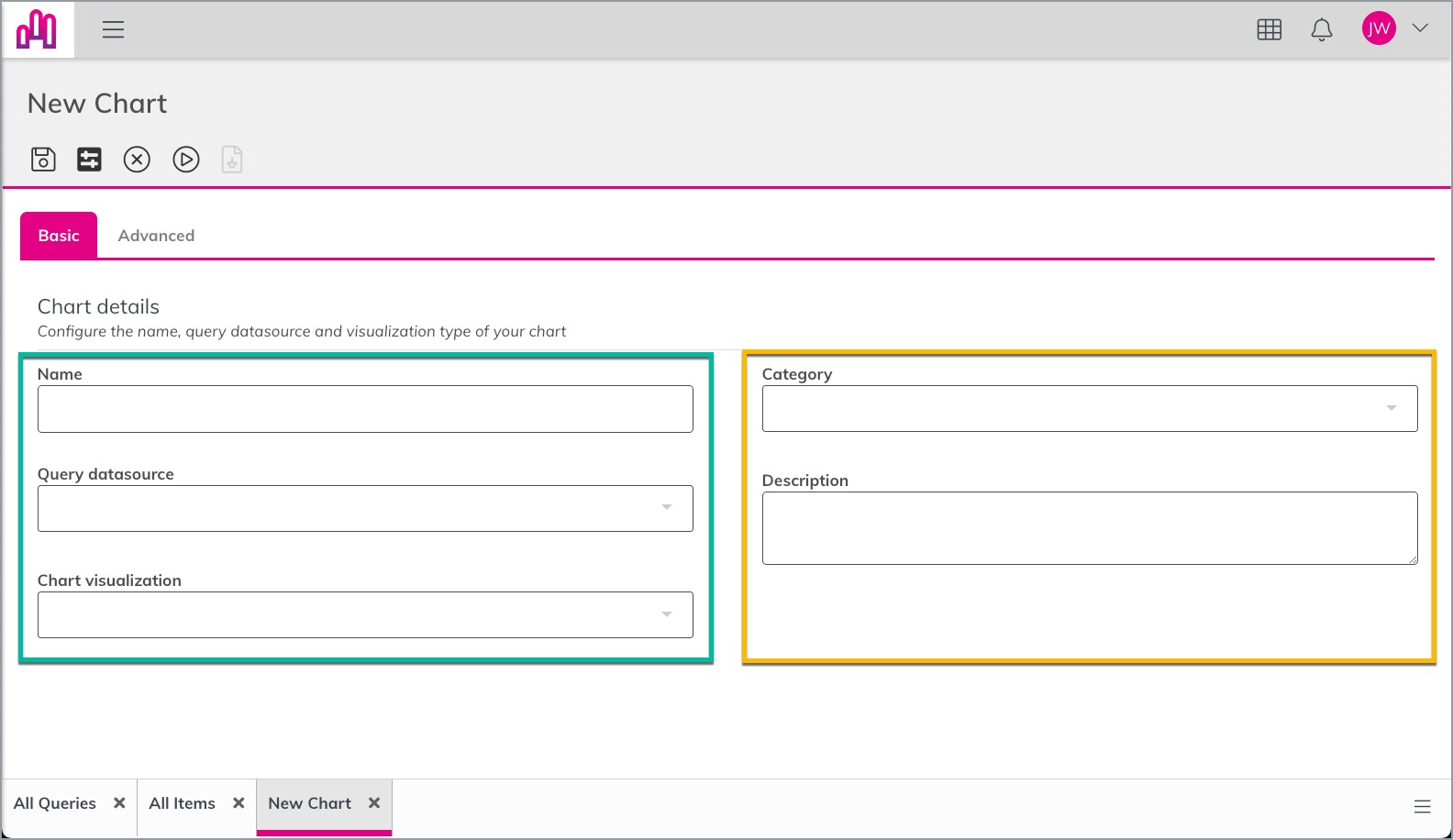
Task: Expand the user account chevron
Action: click(1420, 28)
